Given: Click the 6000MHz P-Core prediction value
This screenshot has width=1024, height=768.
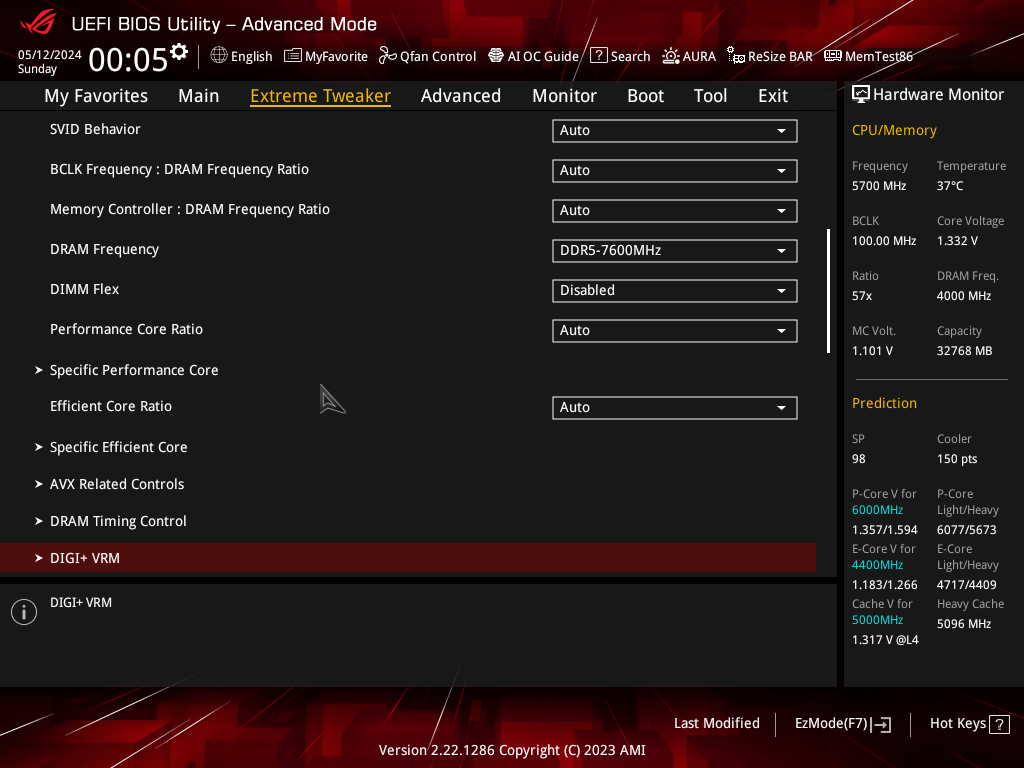Looking at the screenshot, I should pyautogui.click(x=877, y=510).
